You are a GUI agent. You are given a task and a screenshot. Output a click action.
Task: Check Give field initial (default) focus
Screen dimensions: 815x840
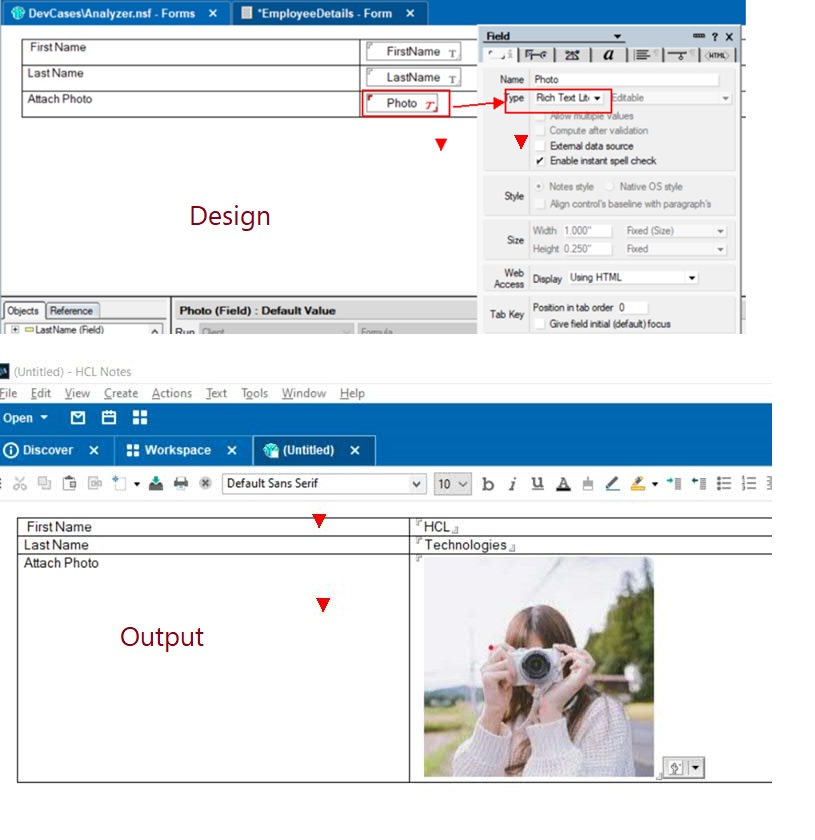coord(541,324)
